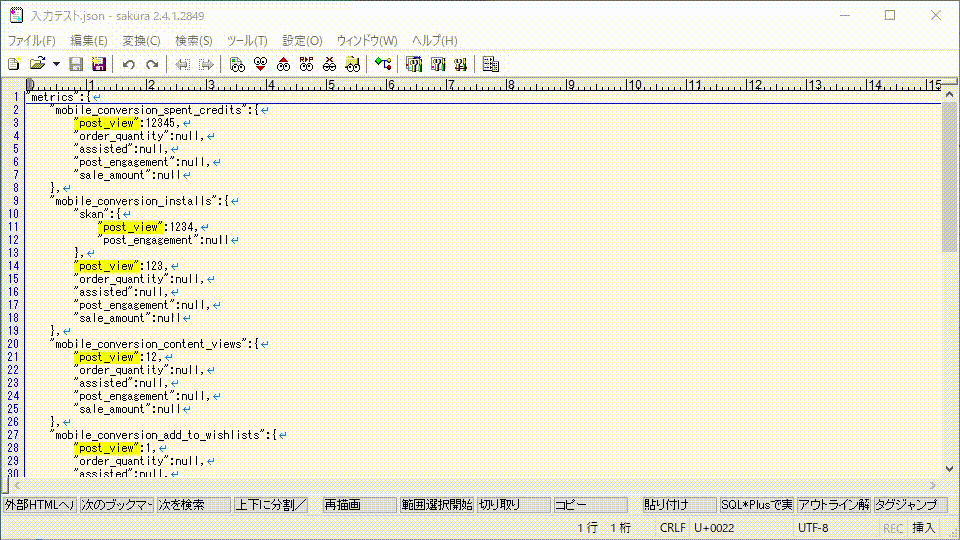Image resolution: width=960 pixels, height=540 pixels.
Task: Open the 検索(S) menu
Action: [x=193, y=41]
